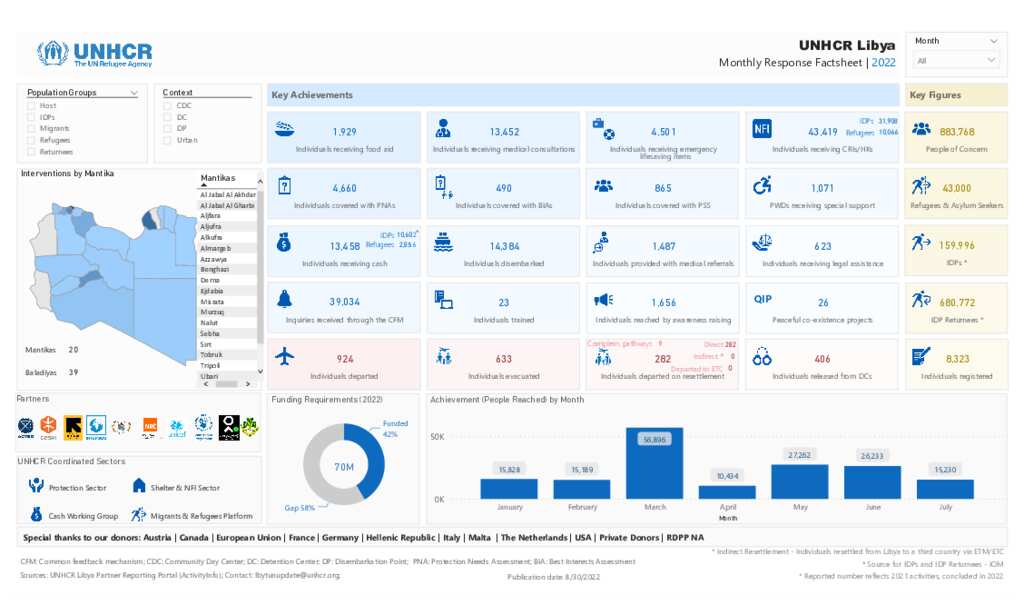Image resolution: width=1024 pixels, height=605 pixels.
Task: Click the medical referrals icon
Action: (601, 242)
